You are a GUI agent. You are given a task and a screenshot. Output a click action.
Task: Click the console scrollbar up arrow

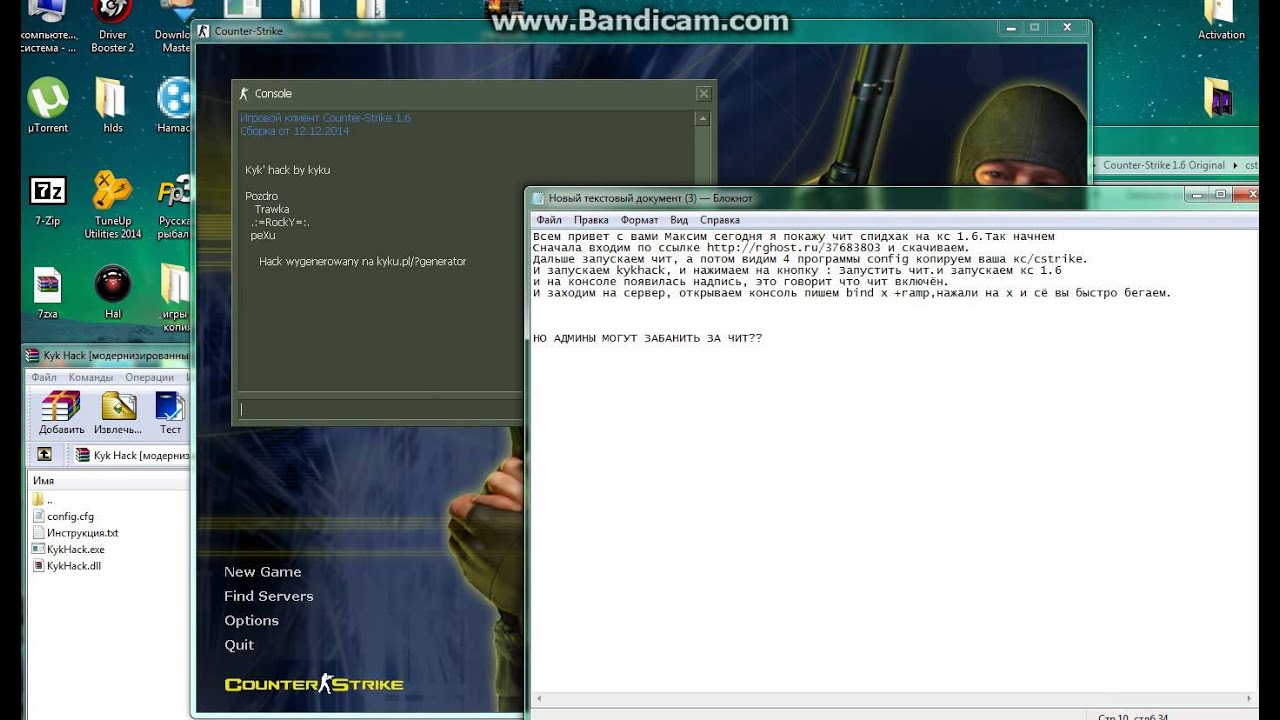point(703,119)
